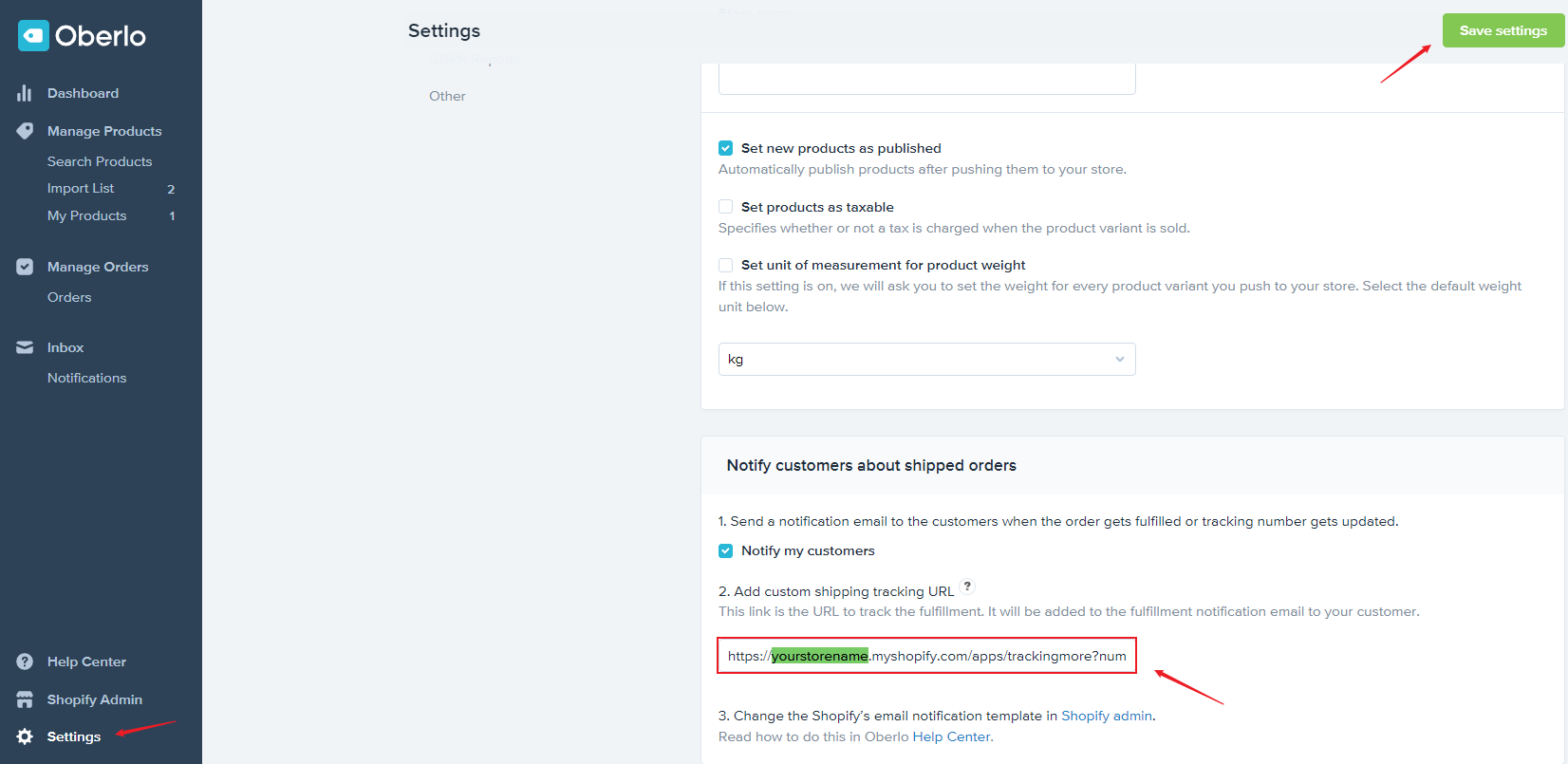1568x764 pixels.
Task: Click the Import List count badge 2
Action: (171, 189)
